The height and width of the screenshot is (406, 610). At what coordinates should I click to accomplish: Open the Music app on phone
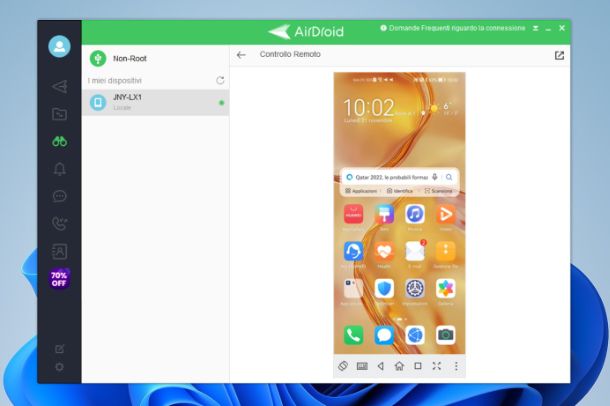pos(415,214)
